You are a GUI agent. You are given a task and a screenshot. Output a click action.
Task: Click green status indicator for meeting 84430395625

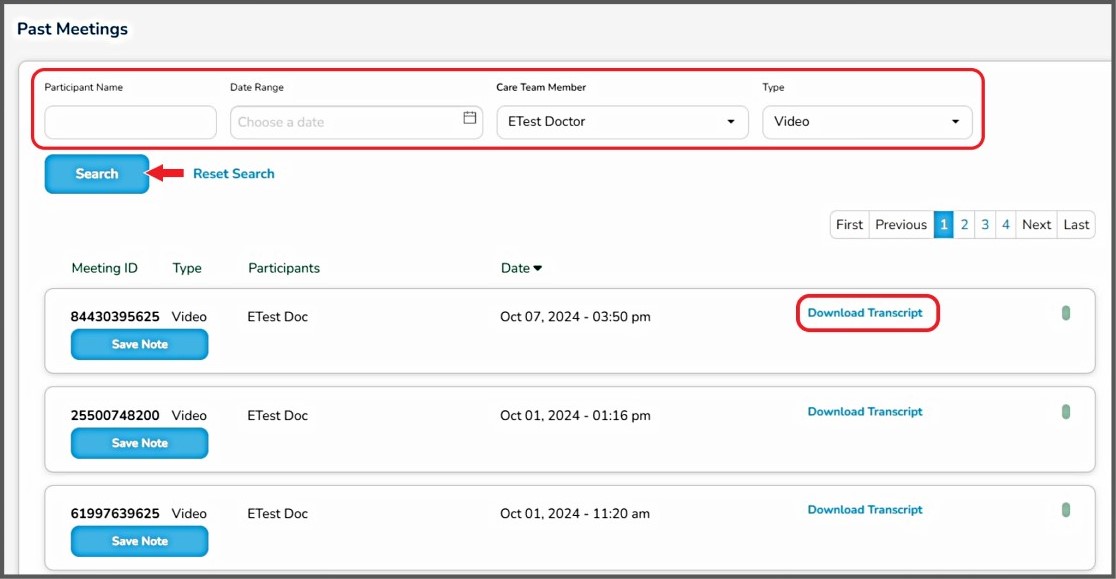(x=1066, y=313)
